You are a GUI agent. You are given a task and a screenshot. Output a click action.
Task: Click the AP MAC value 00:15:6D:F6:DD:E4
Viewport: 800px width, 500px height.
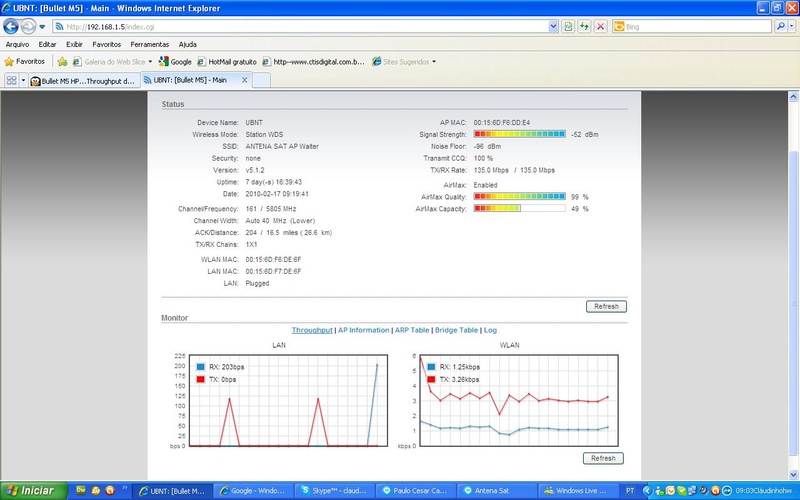(502, 122)
